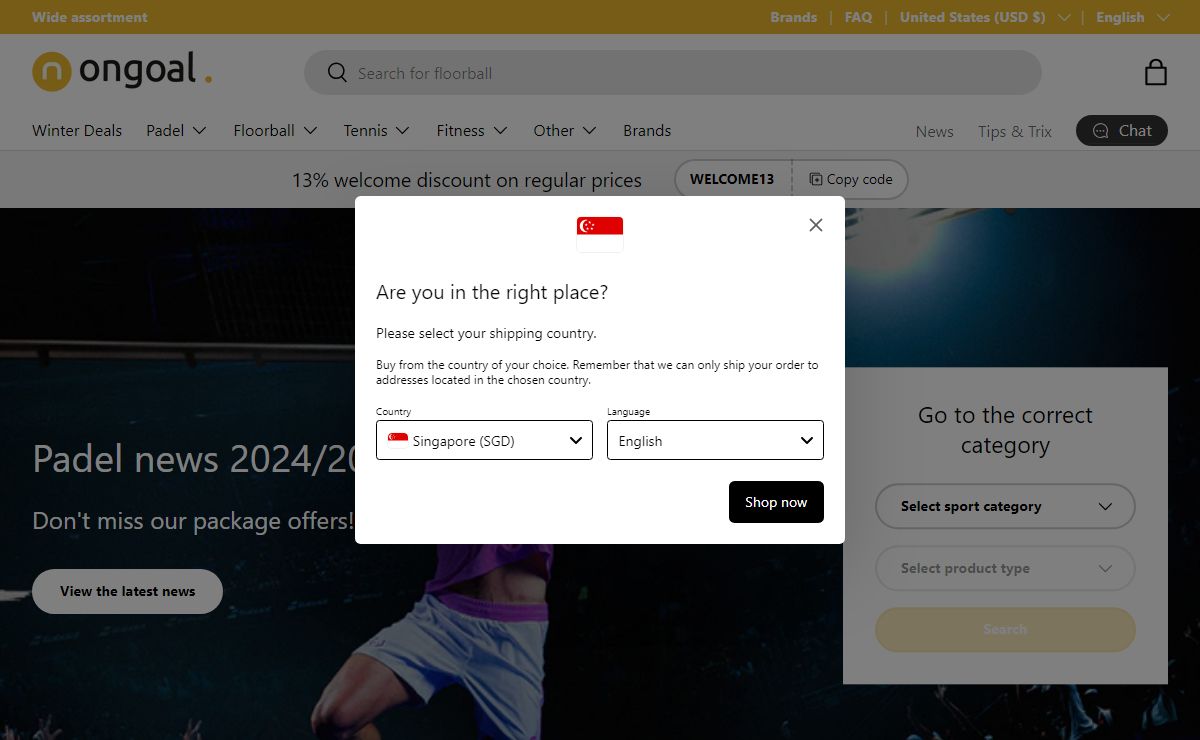Open the FAQ link

pos(858,17)
